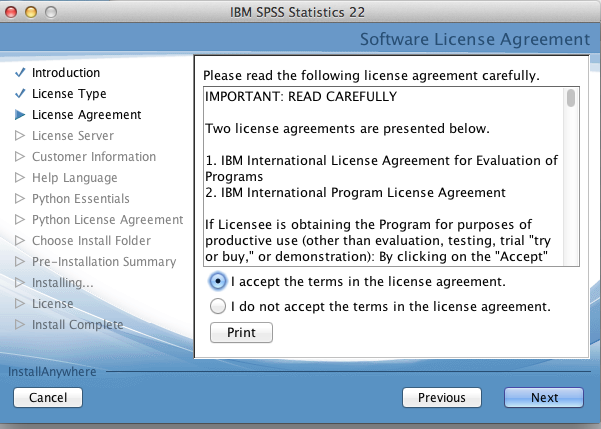Click the Customer Information step arrow icon
The image size is (601, 429).
[x=20, y=156]
